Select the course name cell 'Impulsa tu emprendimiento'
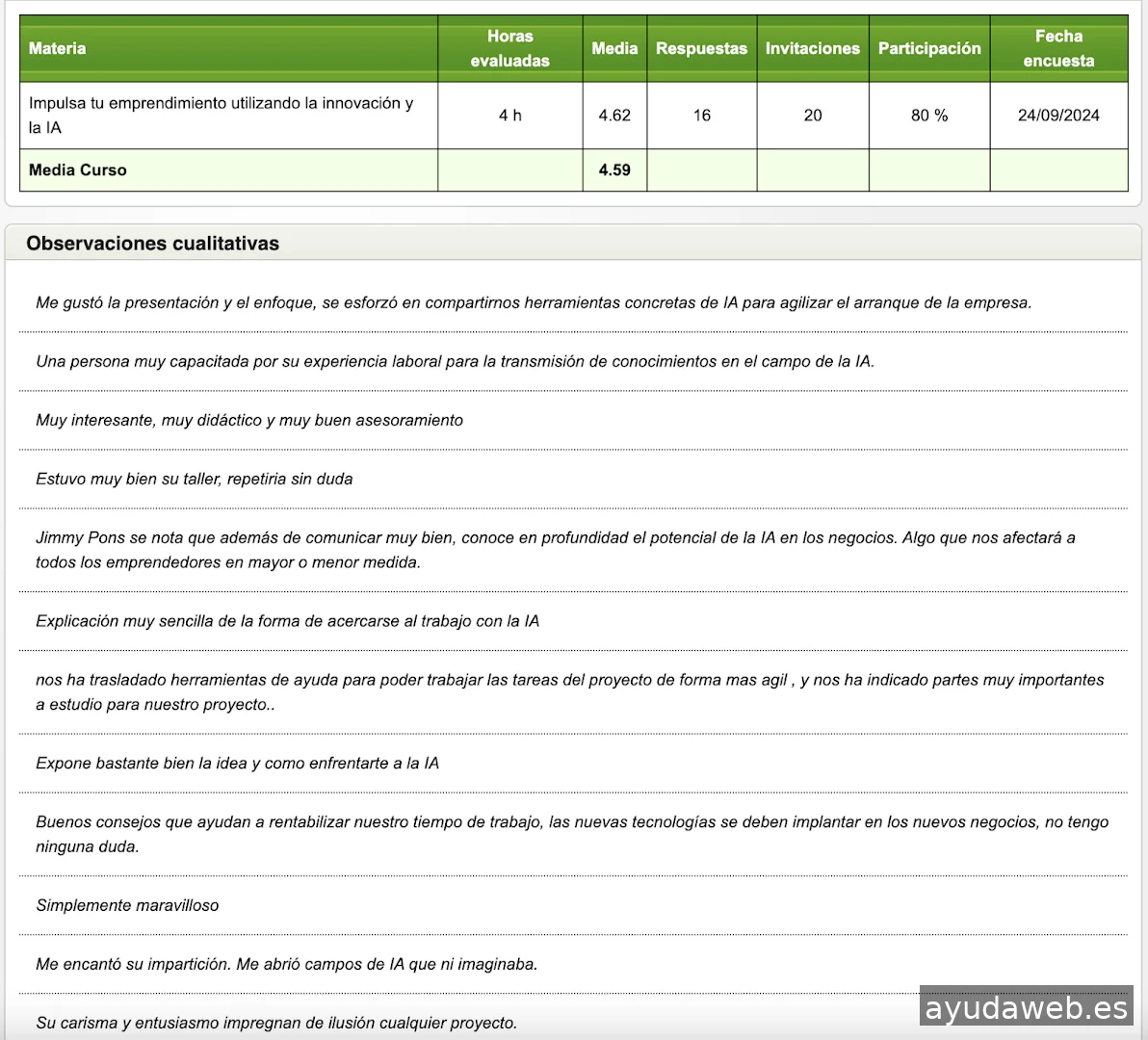1148x1040 pixels. pyautogui.click(x=222, y=116)
